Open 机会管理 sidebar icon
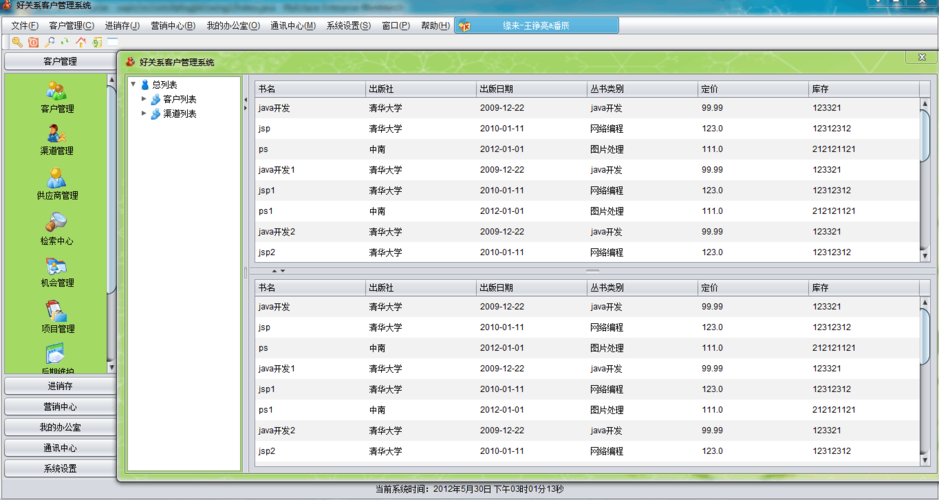Image resolution: width=939 pixels, height=500 pixels. pyautogui.click(x=56, y=266)
